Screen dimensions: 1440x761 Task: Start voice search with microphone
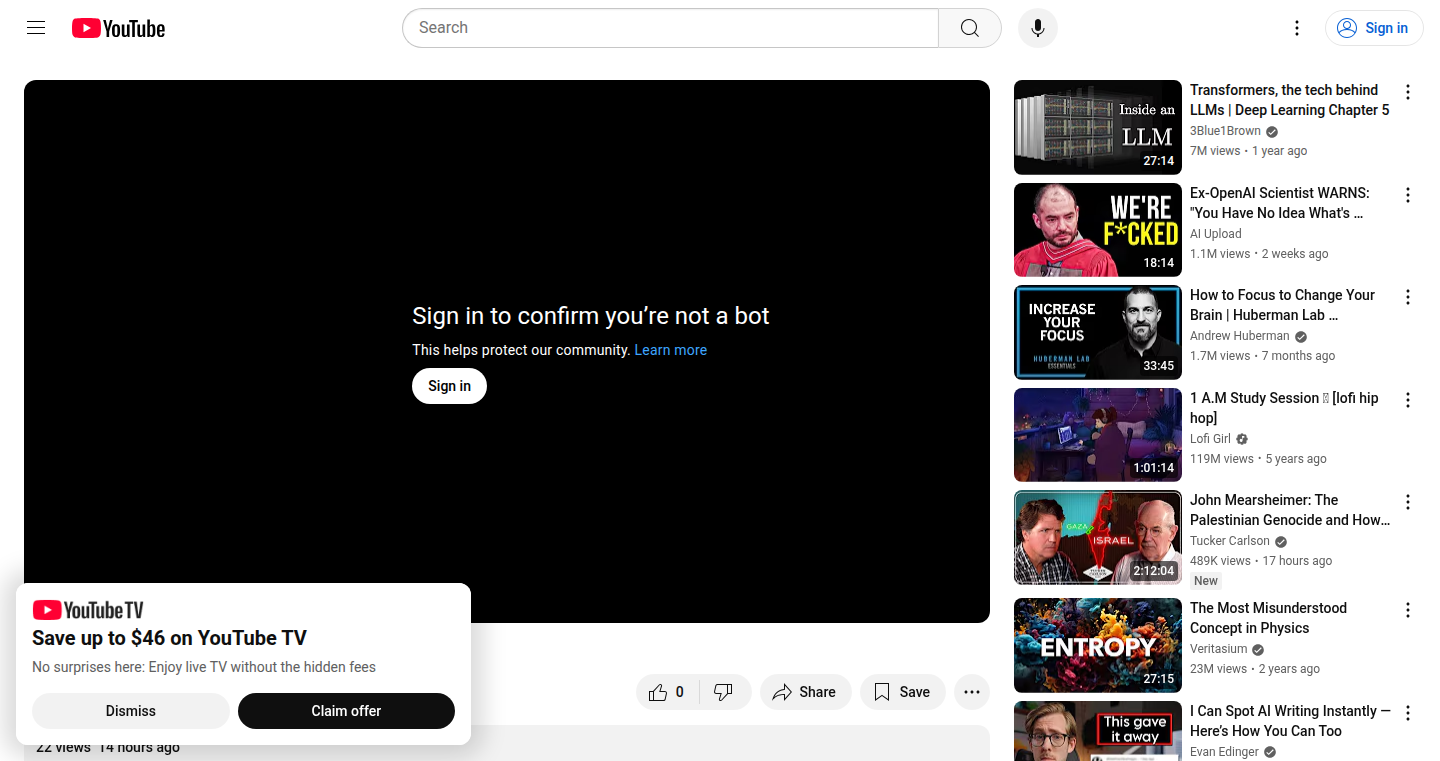coord(1038,28)
